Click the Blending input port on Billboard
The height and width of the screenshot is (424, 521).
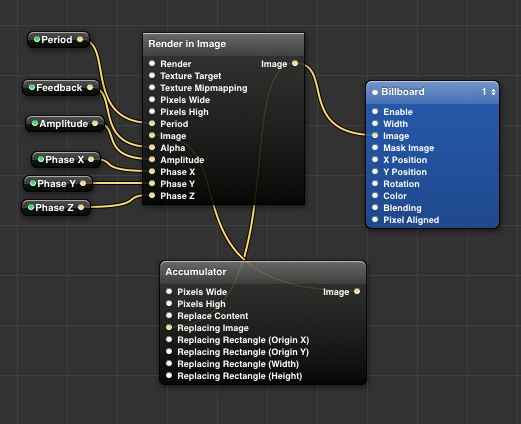click(x=375, y=207)
